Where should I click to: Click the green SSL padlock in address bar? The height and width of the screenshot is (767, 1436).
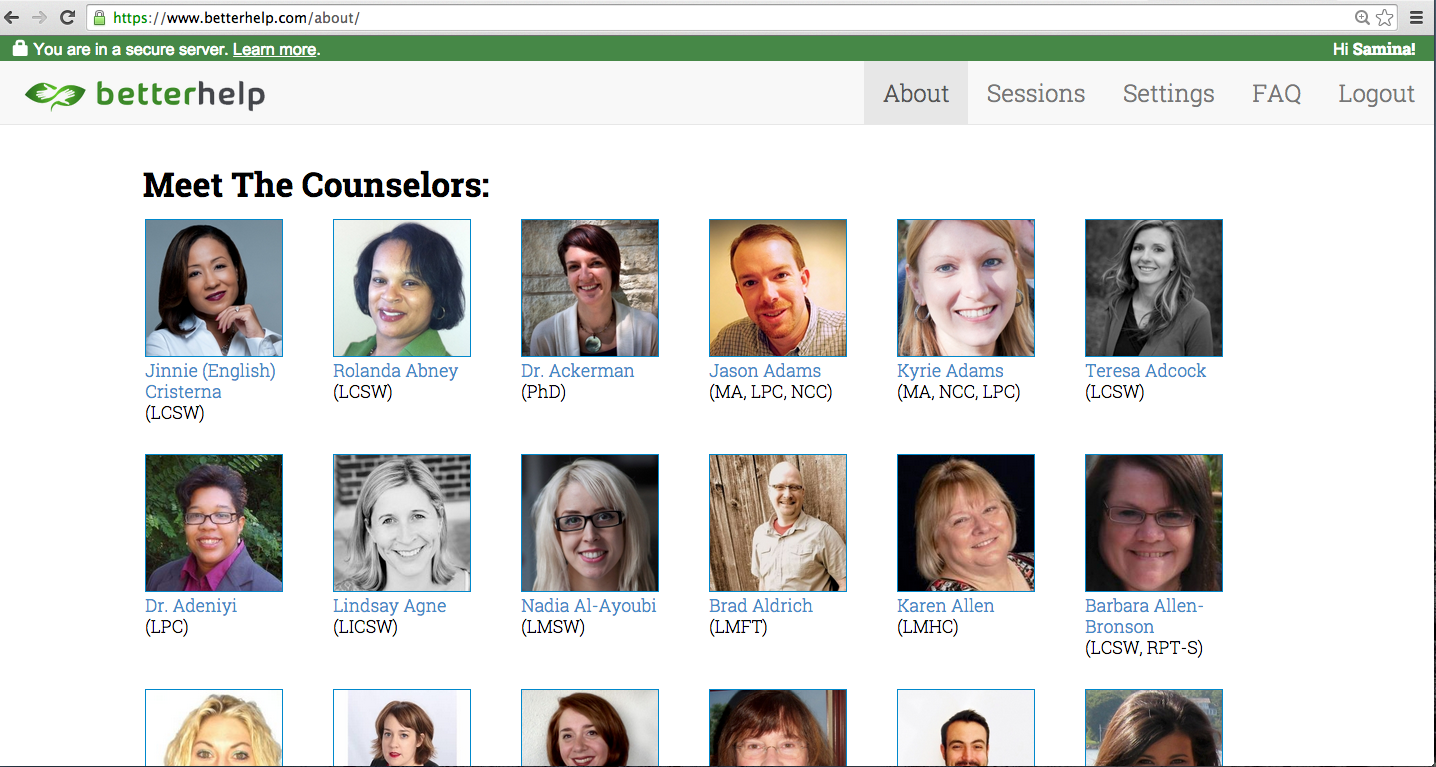coord(99,17)
